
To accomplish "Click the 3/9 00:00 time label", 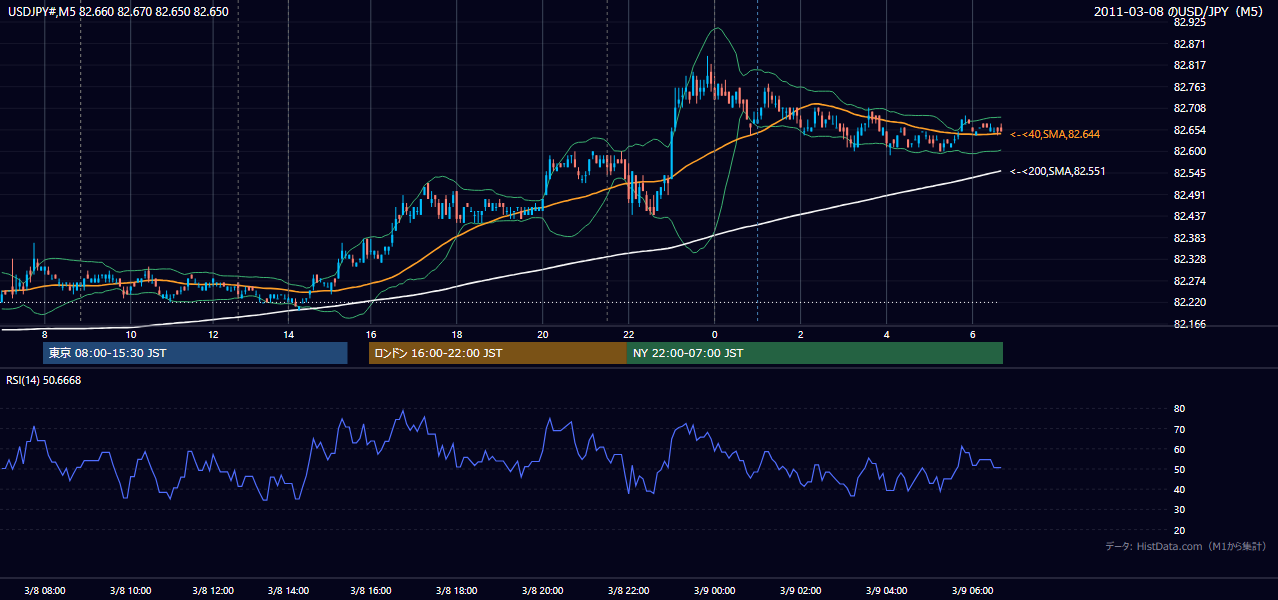I will 714,591.
